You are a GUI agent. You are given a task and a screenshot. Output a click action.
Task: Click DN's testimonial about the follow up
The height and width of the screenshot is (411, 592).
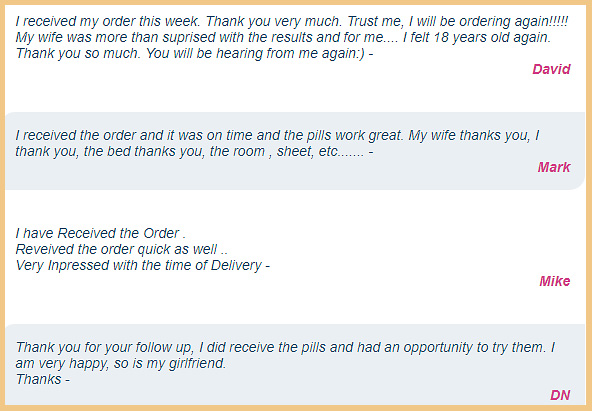click(x=285, y=363)
